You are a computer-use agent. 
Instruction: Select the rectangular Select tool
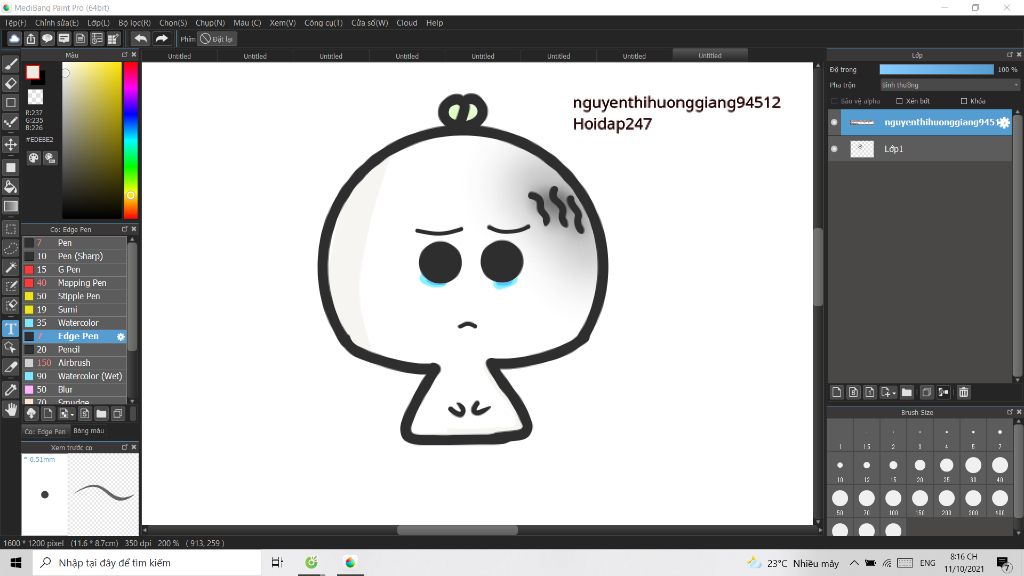10,229
